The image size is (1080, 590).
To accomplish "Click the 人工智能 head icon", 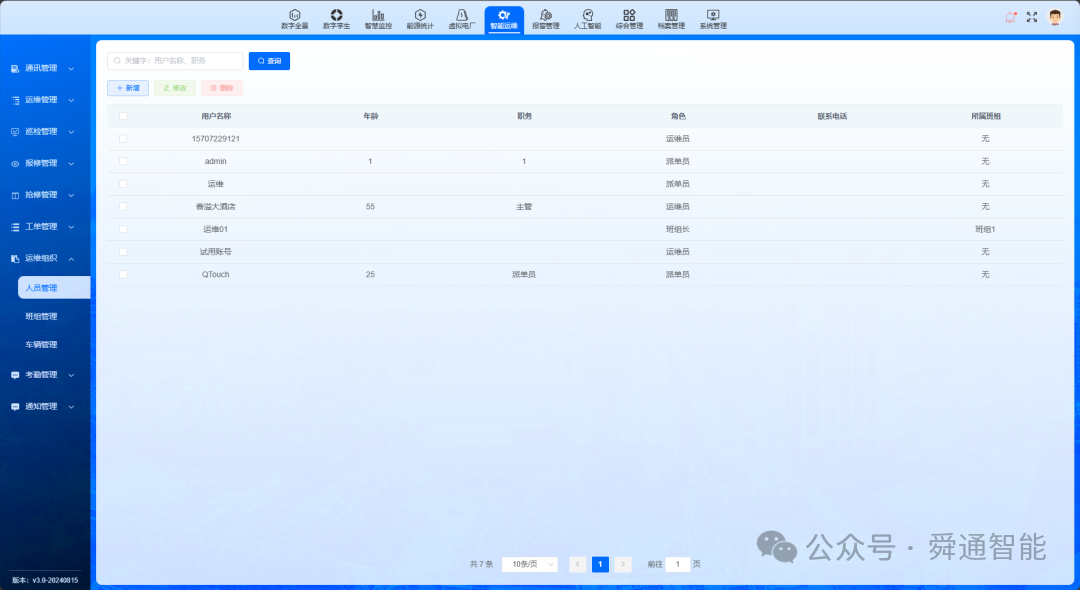I will pyautogui.click(x=587, y=15).
